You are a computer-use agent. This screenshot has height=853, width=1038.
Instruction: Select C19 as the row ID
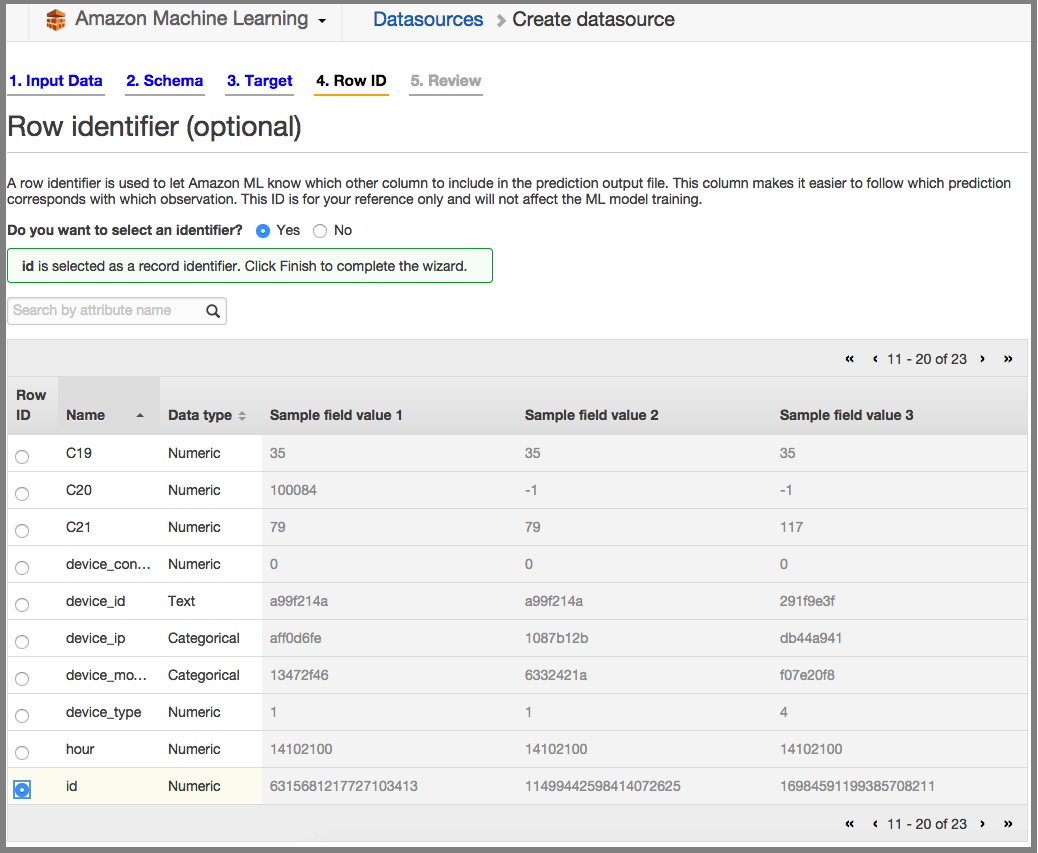23,457
